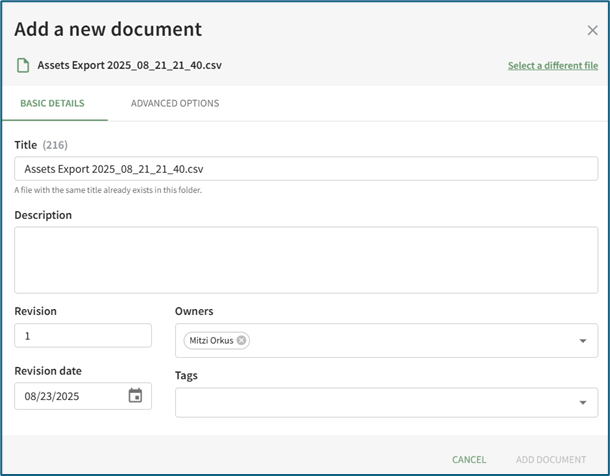Click the Mitzi Orkus owner chip
610x476 pixels.
click(x=209, y=340)
